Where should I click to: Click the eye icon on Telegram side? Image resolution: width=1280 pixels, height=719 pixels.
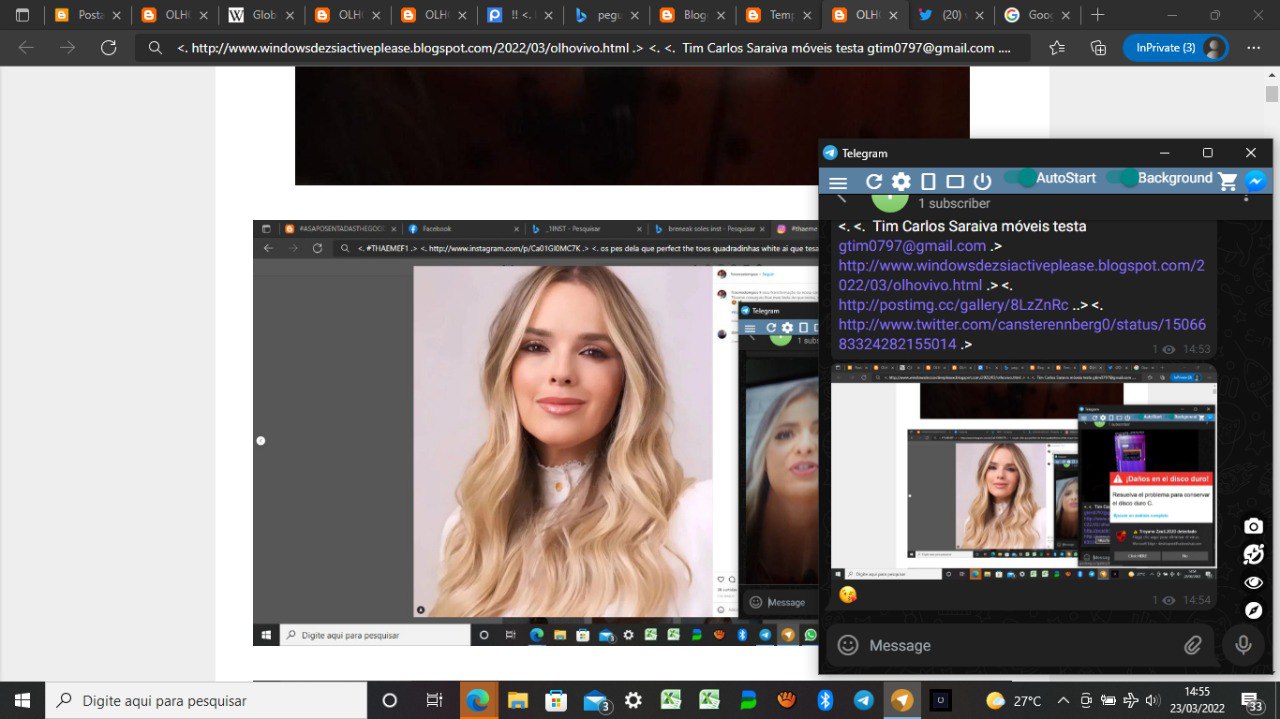1253,582
